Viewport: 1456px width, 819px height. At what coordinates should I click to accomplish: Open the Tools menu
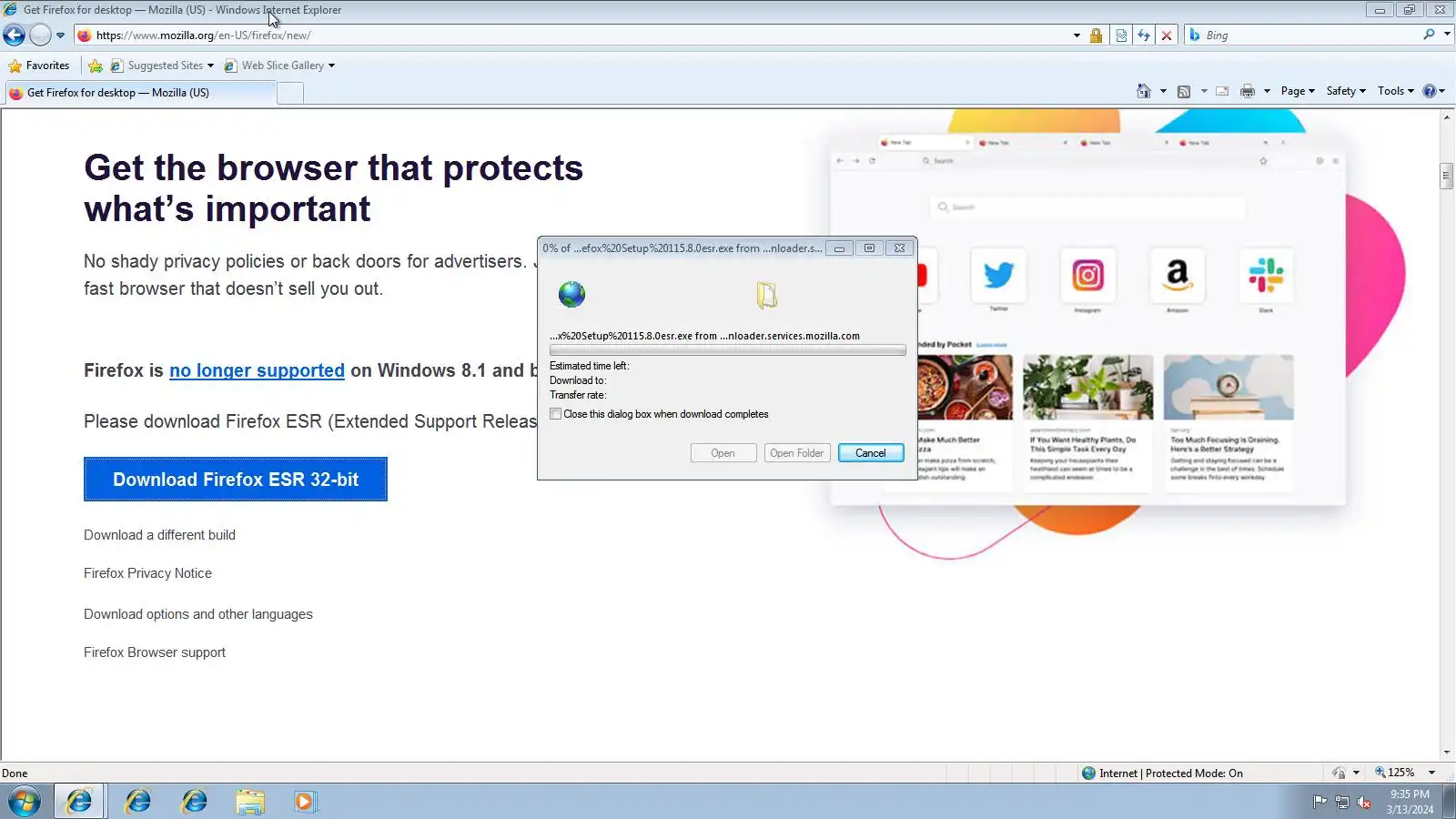tap(1396, 91)
